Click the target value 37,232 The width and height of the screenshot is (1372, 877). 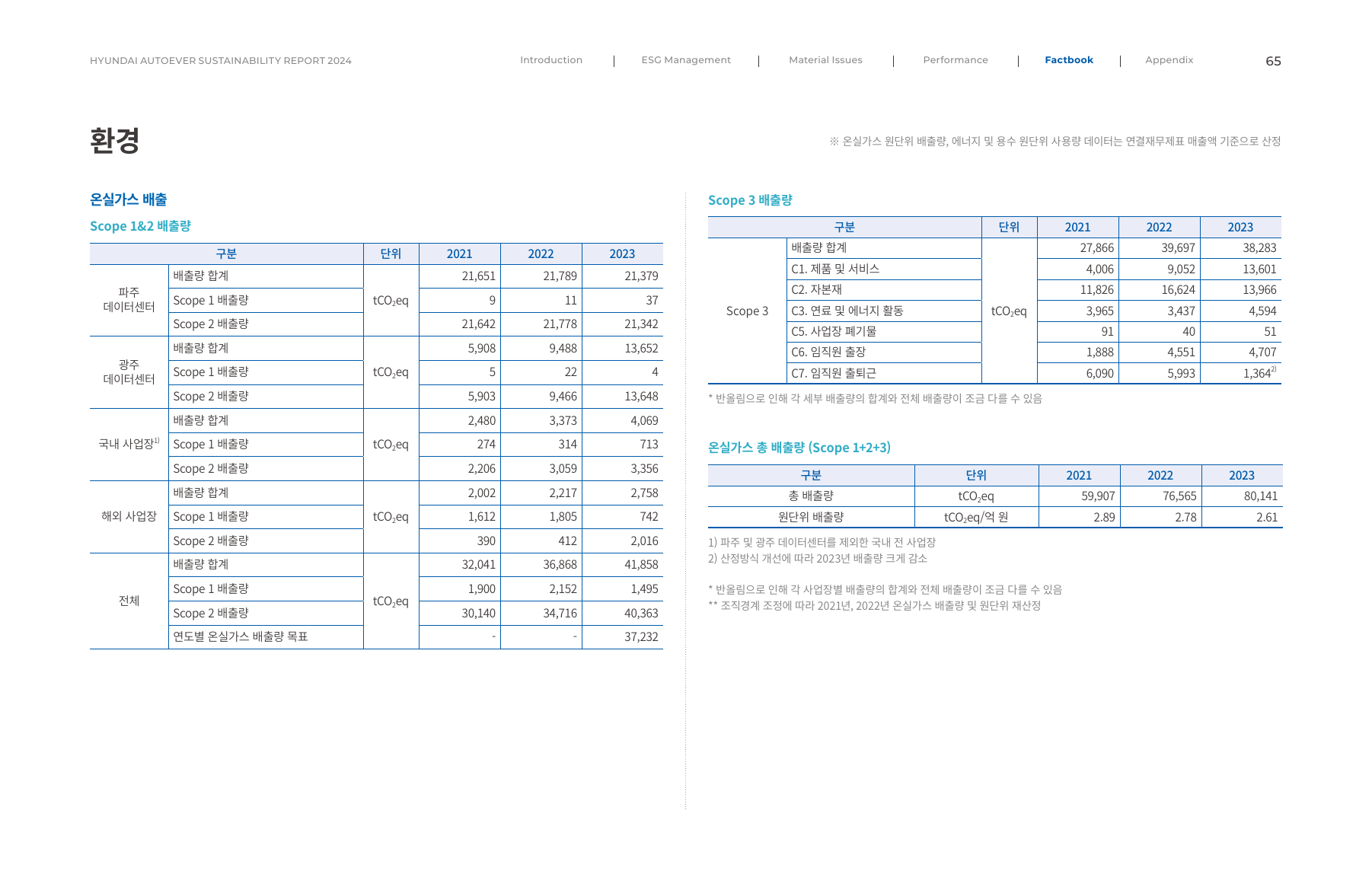coord(641,637)
